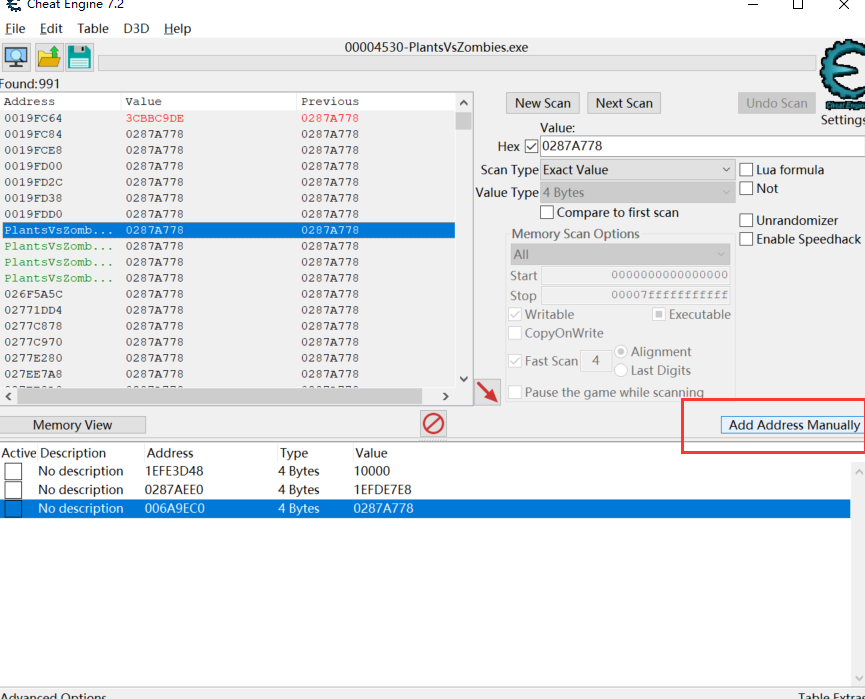Image resolution: width=865 pixels, height=699 pixels.
Task: Click the Settings label under the logo
Action: click(842, 120)
